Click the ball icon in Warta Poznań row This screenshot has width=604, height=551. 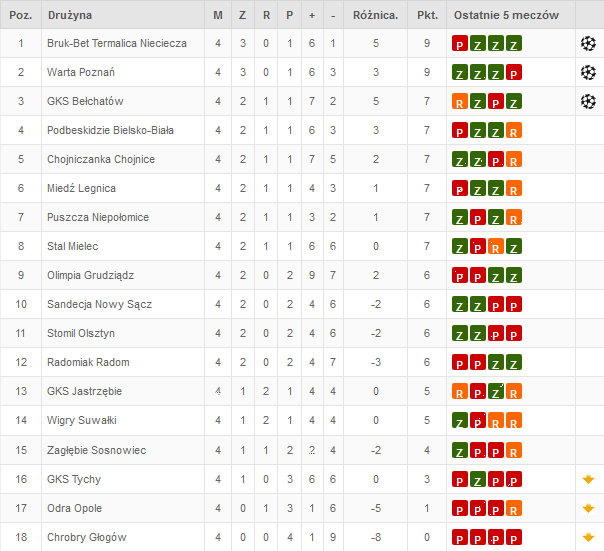click(588, 72)
